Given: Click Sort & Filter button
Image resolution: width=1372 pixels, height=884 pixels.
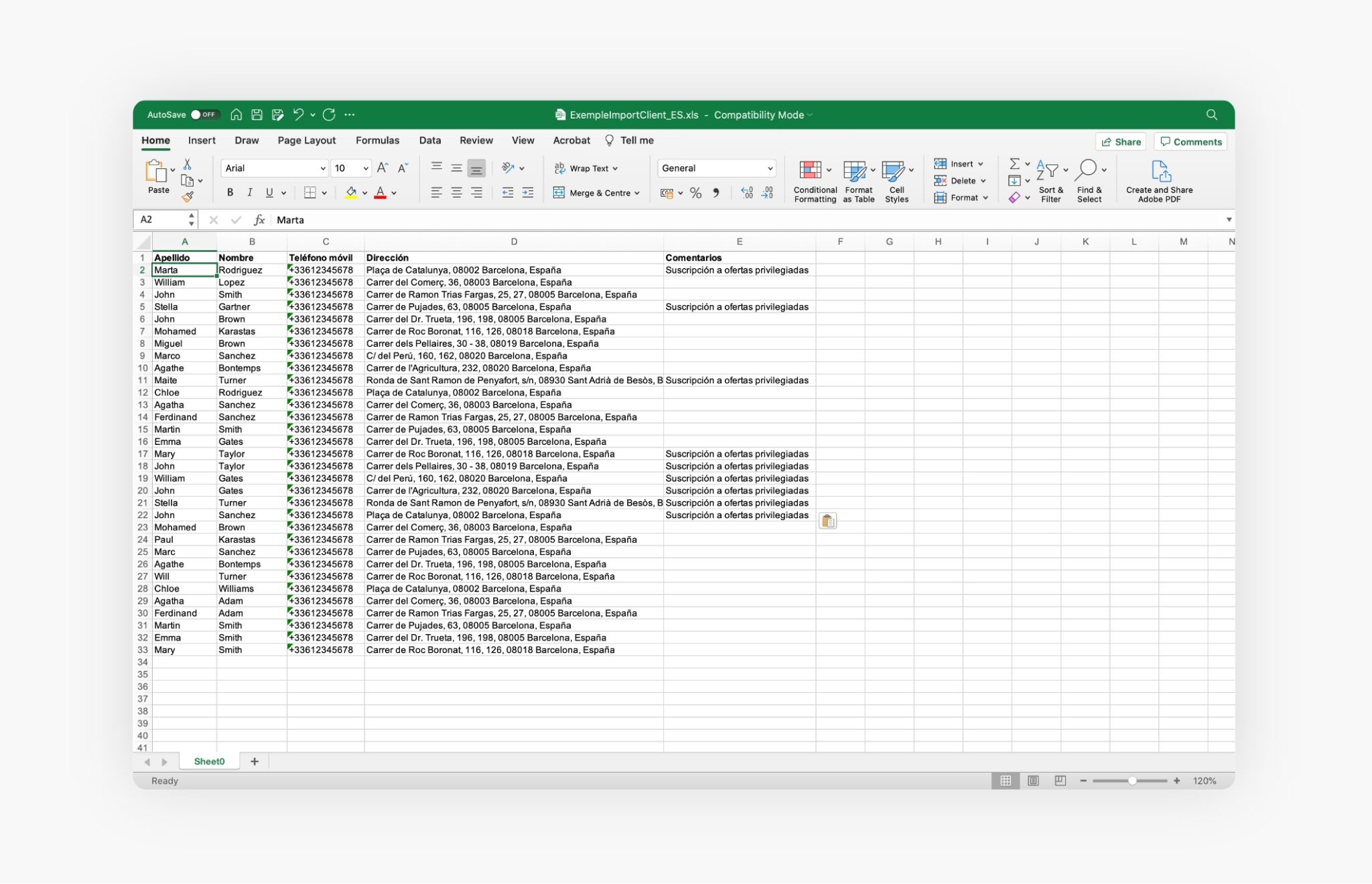Looking at the screenshot, I should coord(1050,181).
